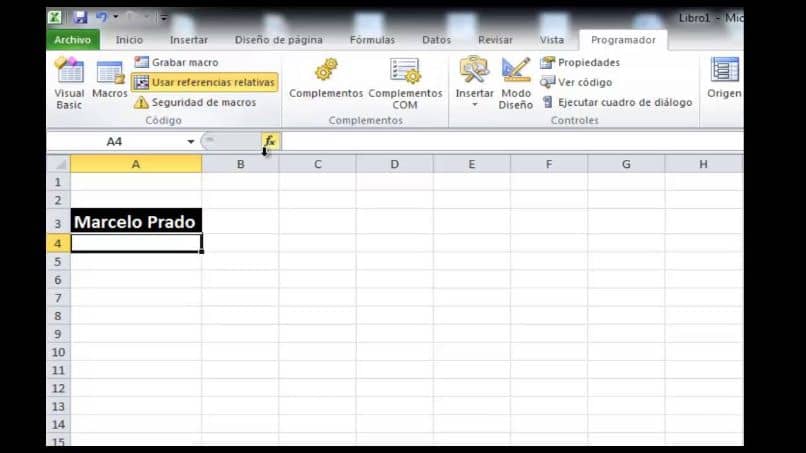Click the Undo arrow icon

pyautogui.click(x=101, y=17)
